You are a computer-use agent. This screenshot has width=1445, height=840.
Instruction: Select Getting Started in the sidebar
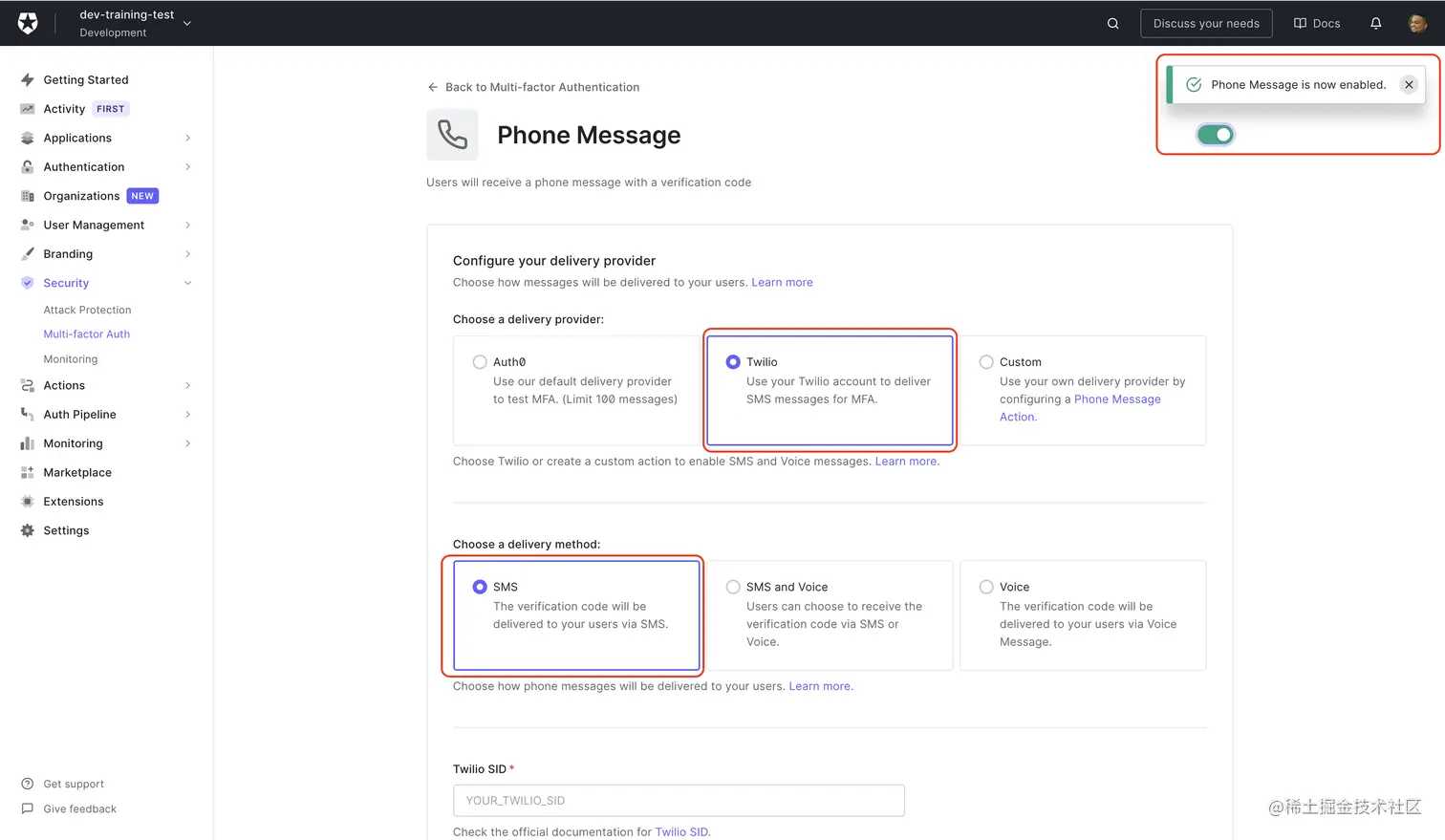tap(84, 79)
